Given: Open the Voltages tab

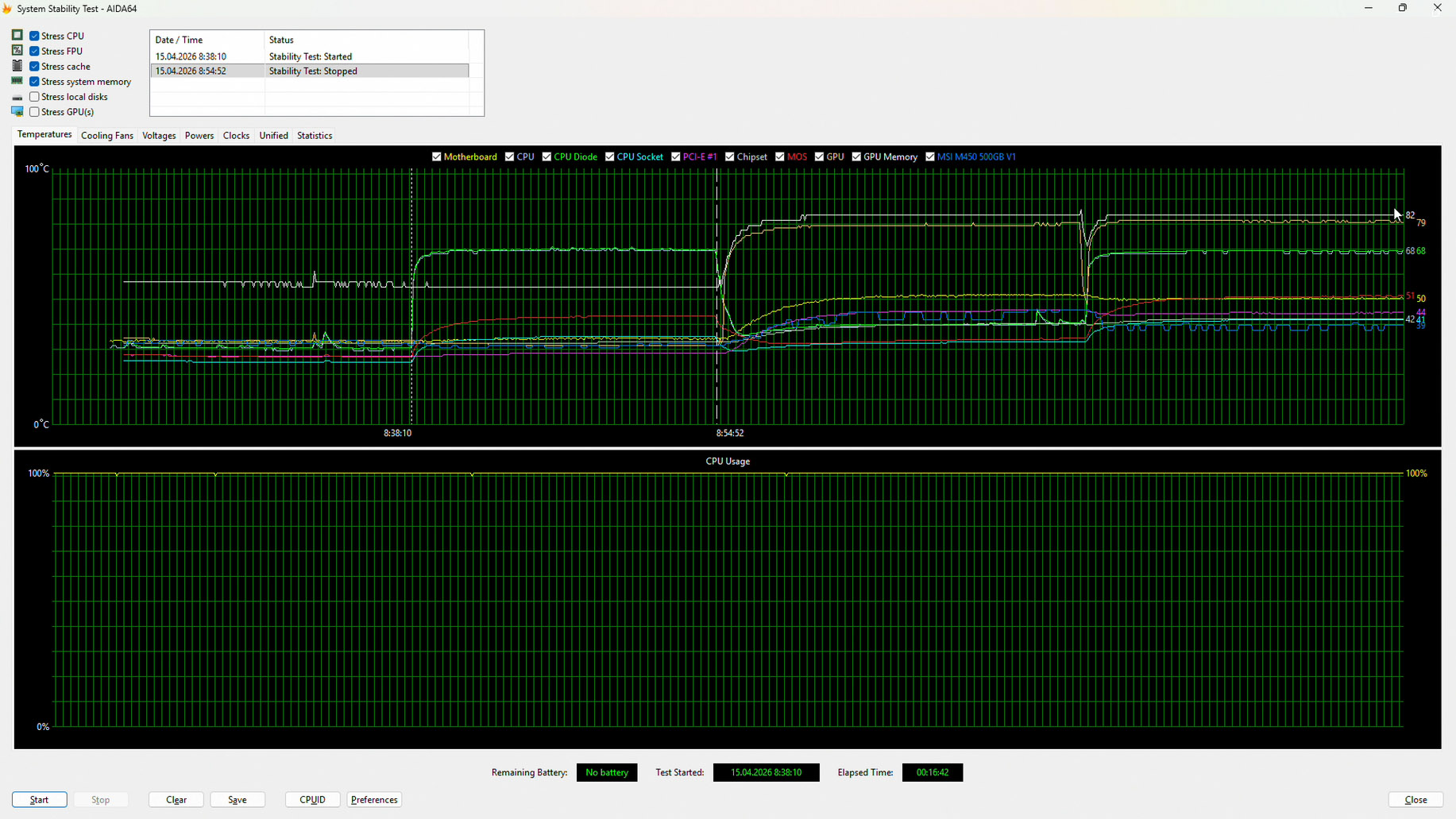Looking at the screenshot, I should pos(159,136).
